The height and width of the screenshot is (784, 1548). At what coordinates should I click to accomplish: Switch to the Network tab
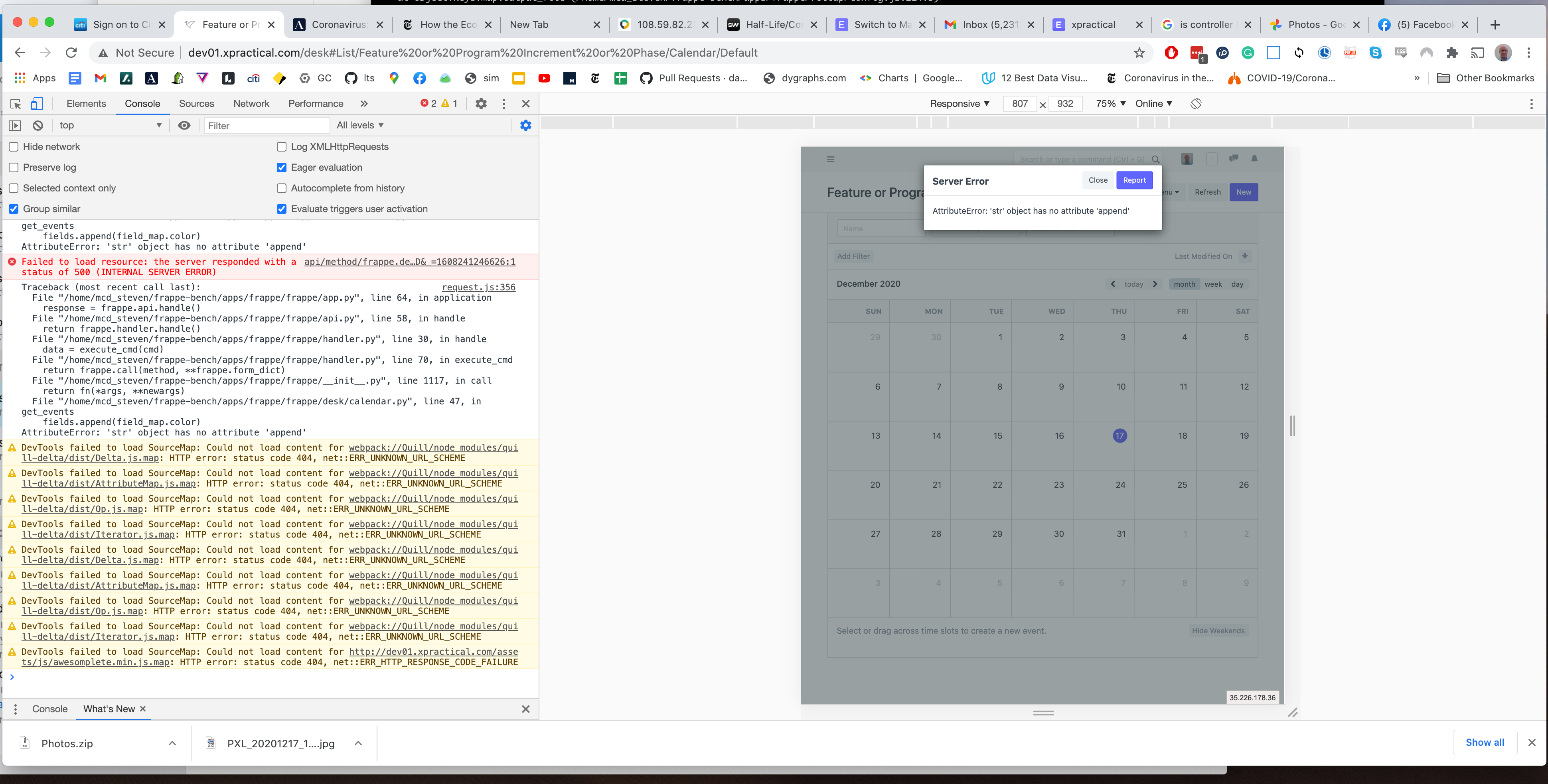point(251,103)
